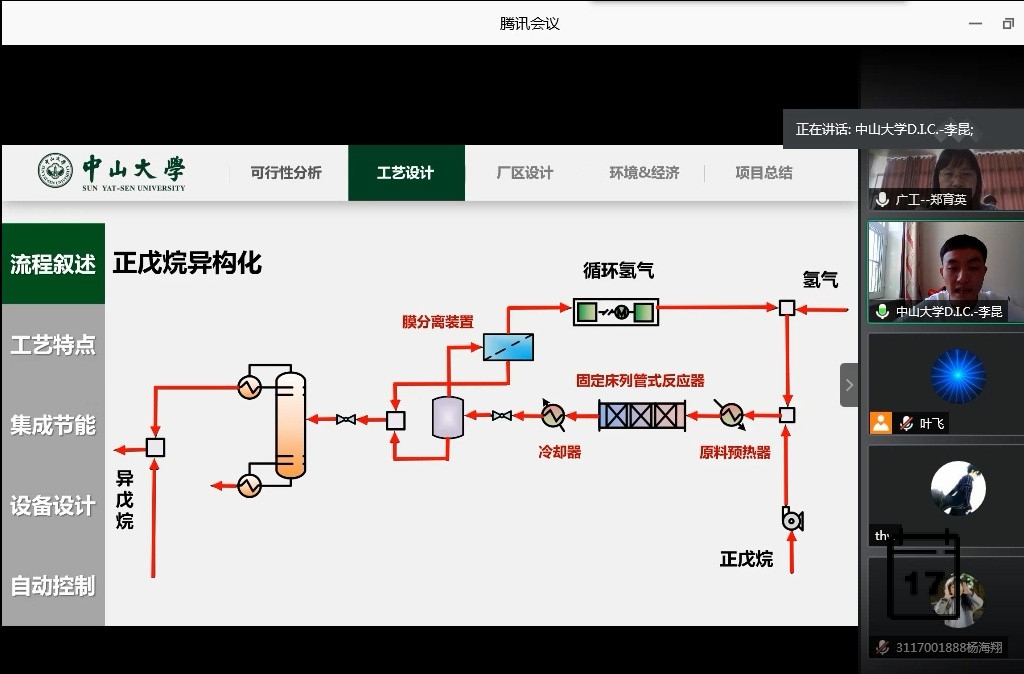Click the orange host icon beside 叶飞
The width and height of the screenshot is (1024, 674).
[881, 423]
